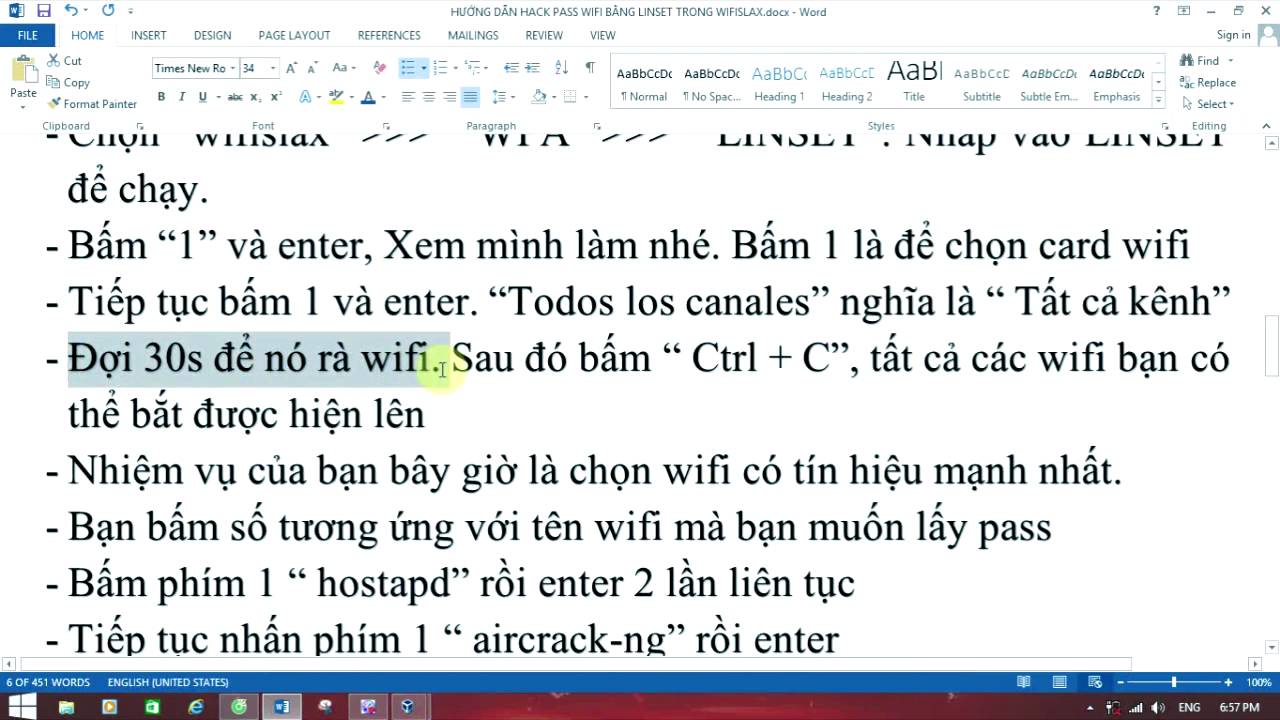Viewport: 1280px width, 720px height.
Task: Toggle Superscript formatting
Action: 275,97
